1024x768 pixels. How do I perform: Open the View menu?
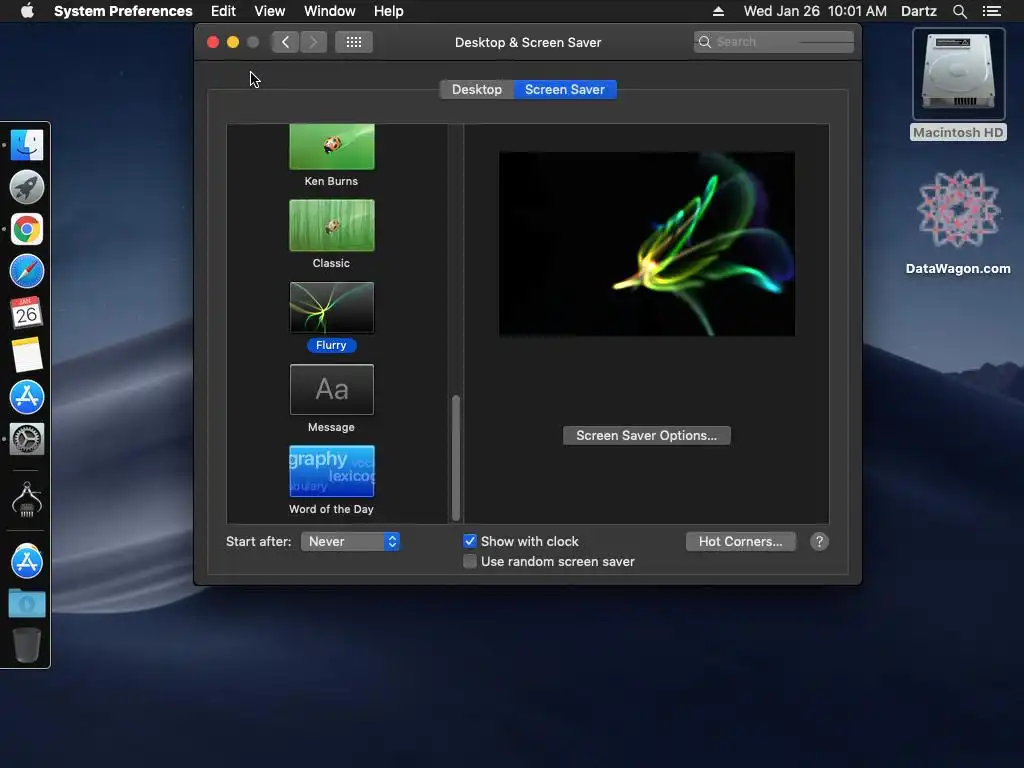pos(269,11)
